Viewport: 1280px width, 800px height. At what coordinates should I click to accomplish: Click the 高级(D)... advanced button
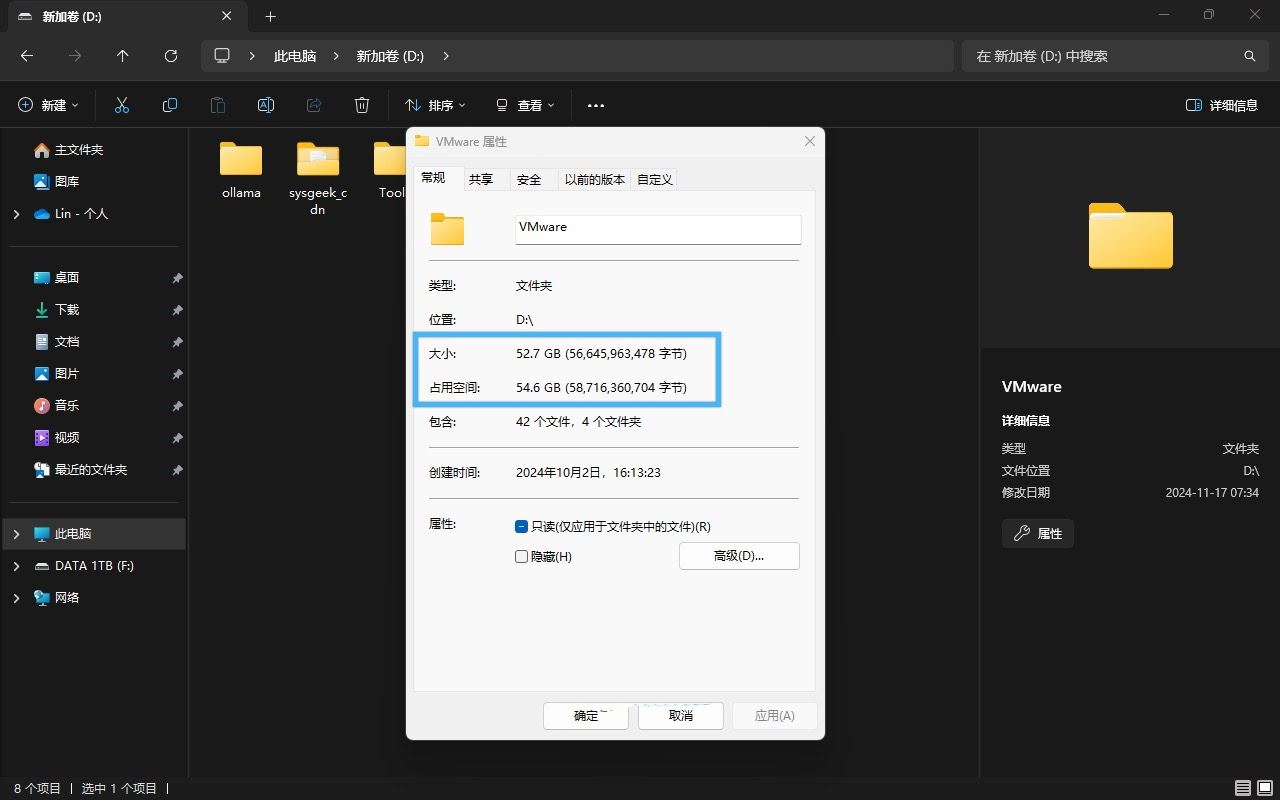(738, 556)
